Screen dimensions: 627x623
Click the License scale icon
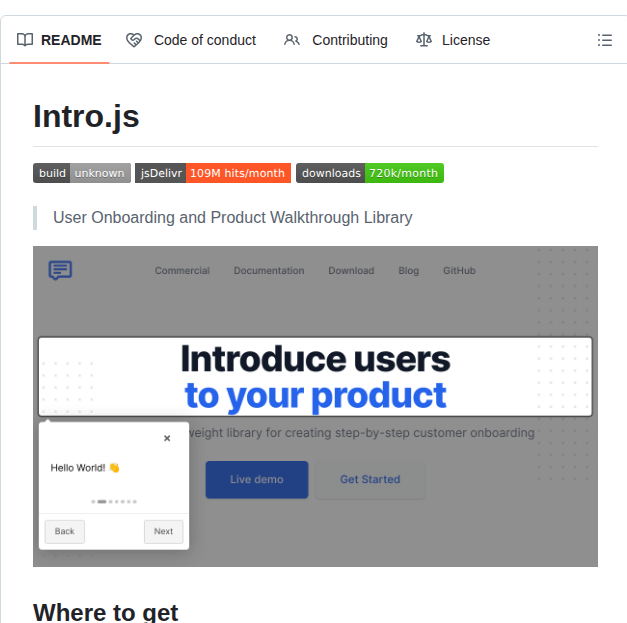424,40
